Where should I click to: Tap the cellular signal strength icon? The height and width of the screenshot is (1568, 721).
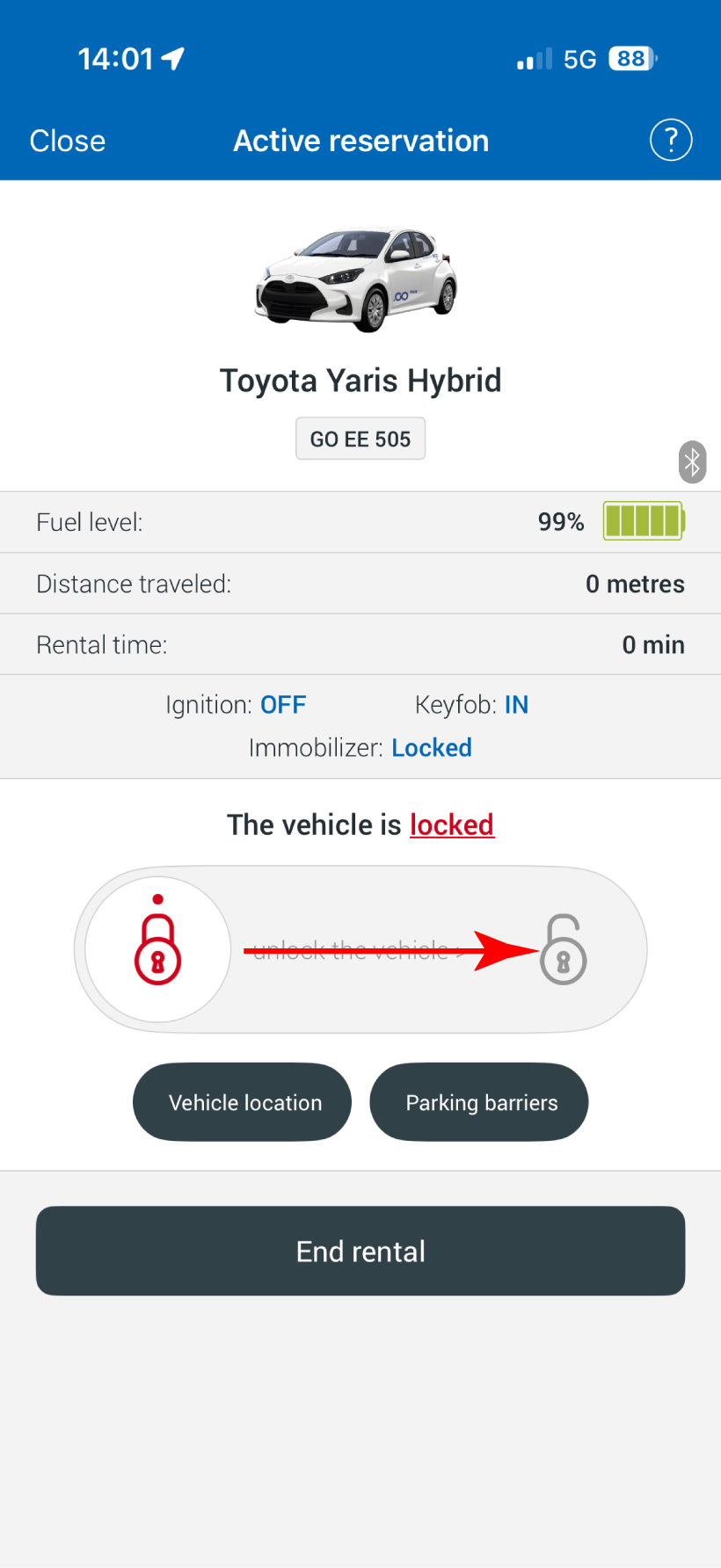(x=535, y=60)
